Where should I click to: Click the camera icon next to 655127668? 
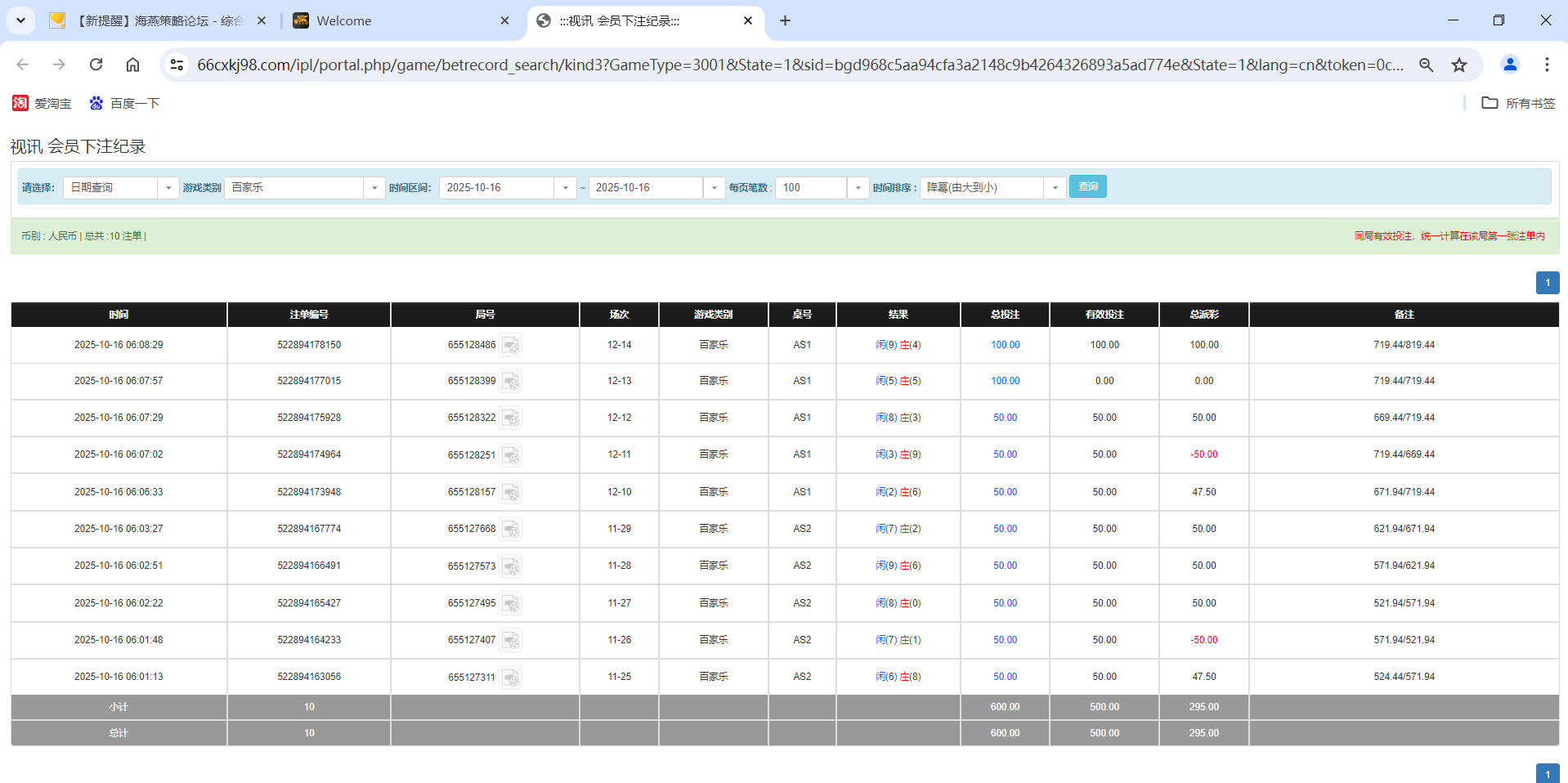pyautogui.click(x=511, y=529)
